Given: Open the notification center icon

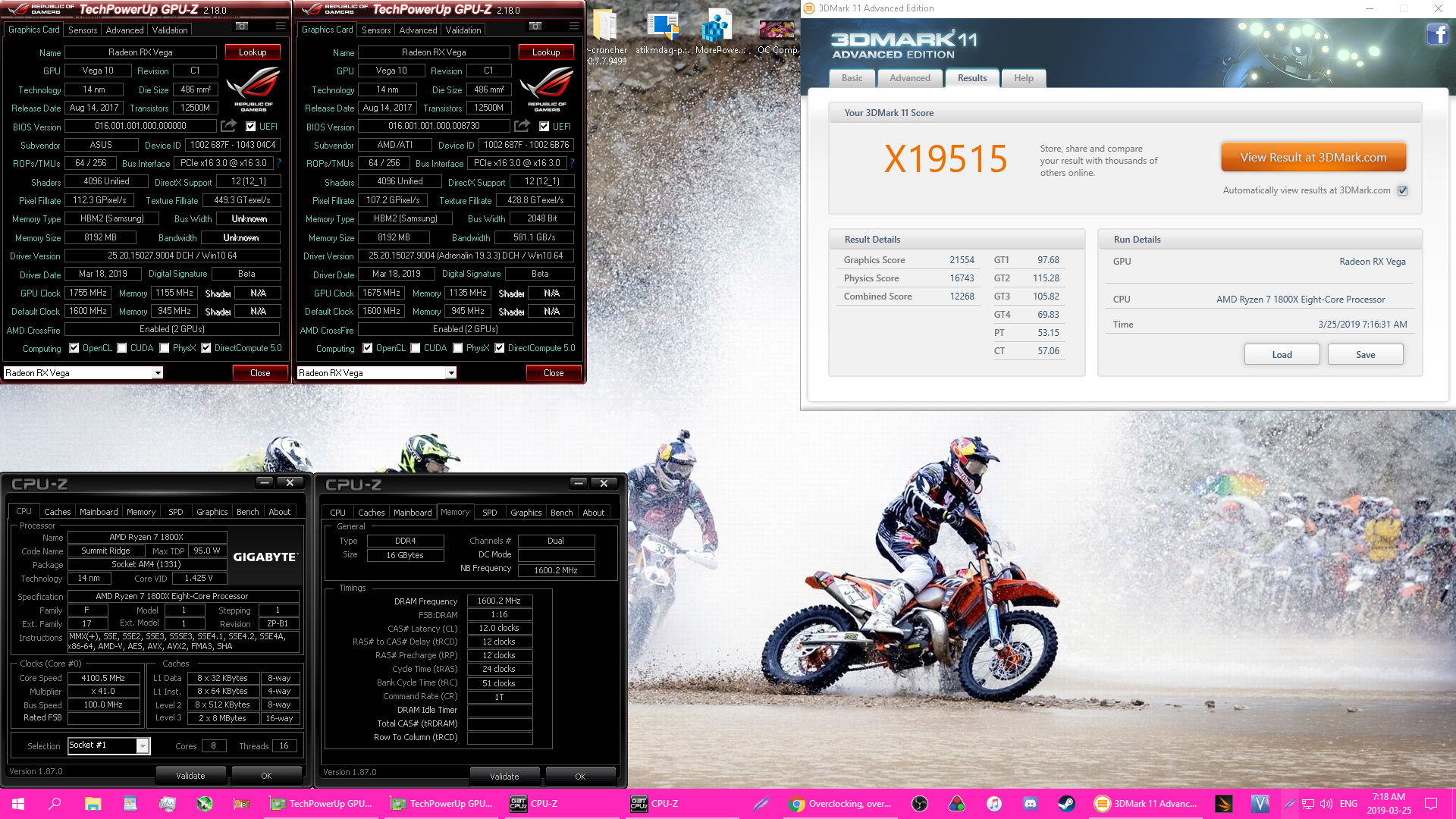Looking at the screenshot, I should tap(1431, 804).
